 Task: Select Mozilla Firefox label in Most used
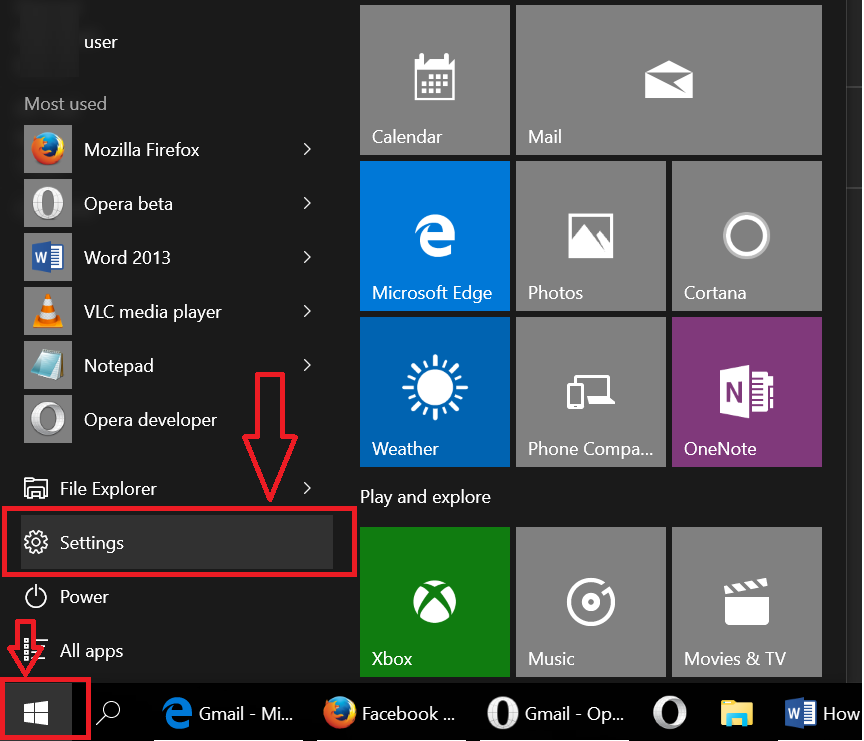tap(142, 149)
